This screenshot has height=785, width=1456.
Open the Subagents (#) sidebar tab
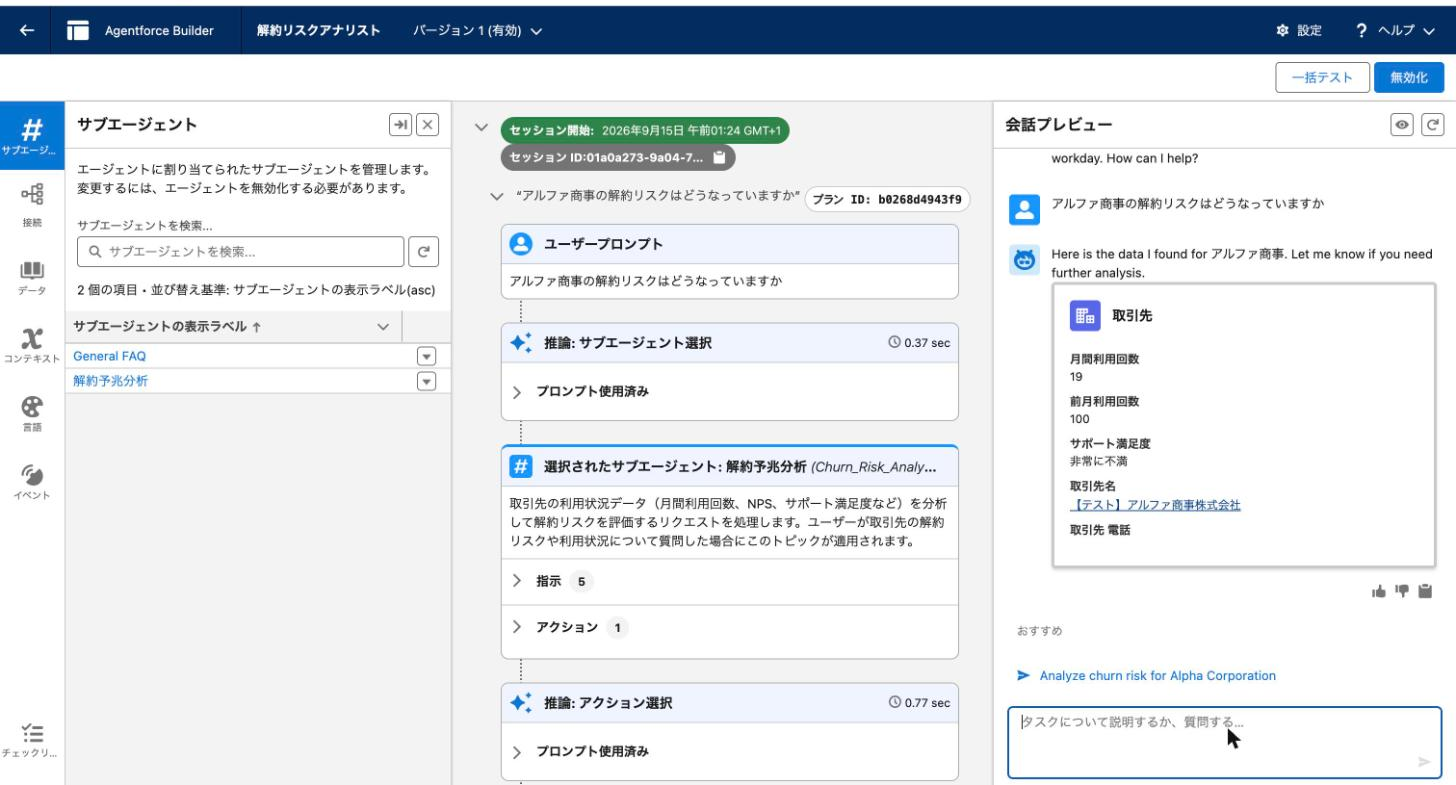click(32, 136)
